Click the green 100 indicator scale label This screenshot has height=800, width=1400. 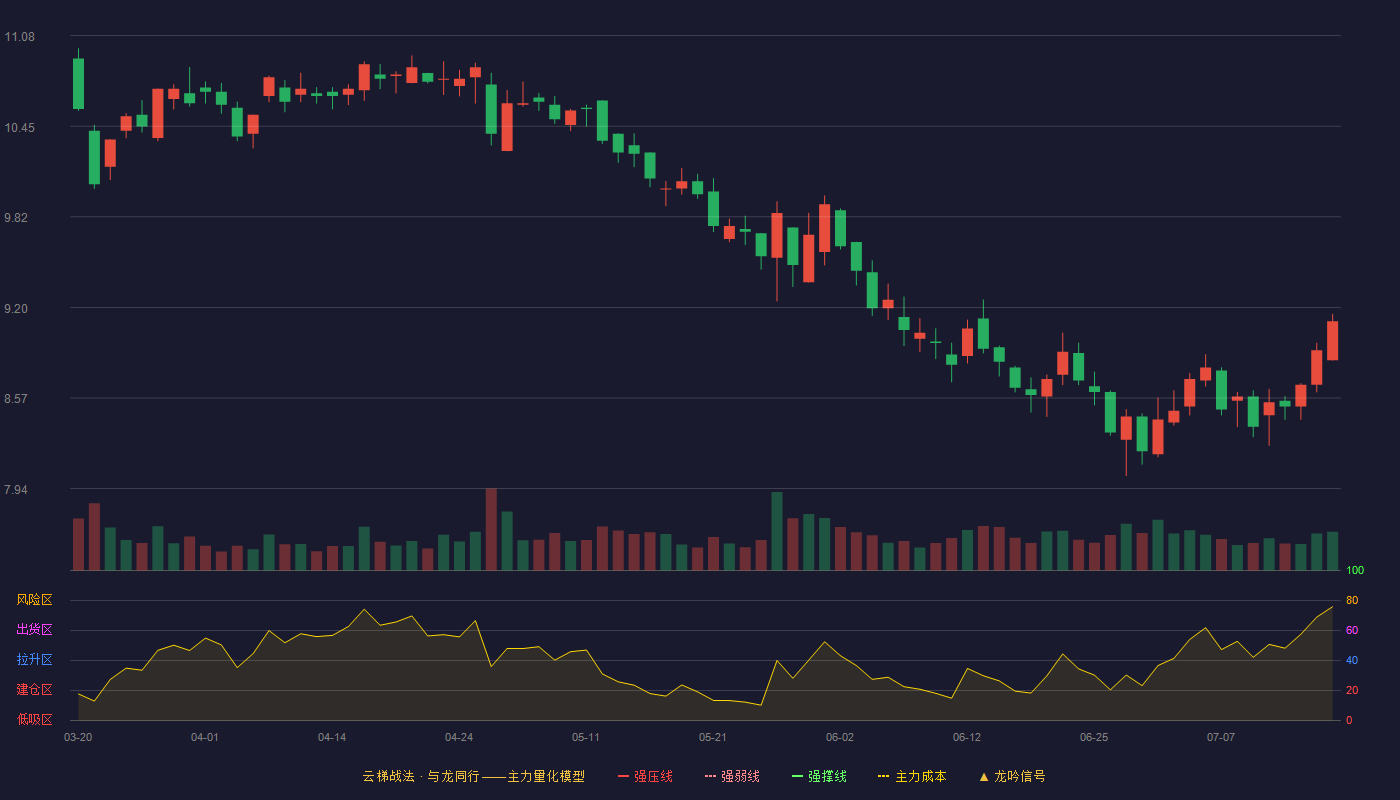[x=1355, y=571]
